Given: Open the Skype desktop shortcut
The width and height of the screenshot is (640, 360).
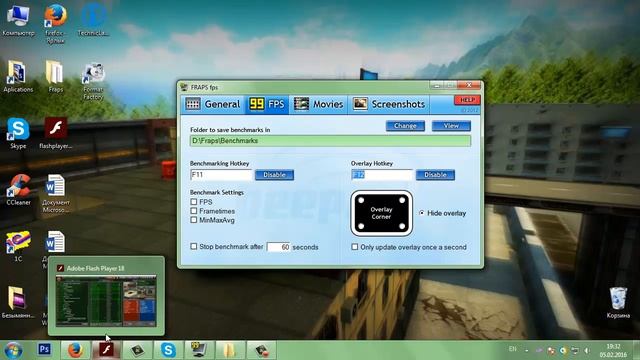Looking at the screenshot, I should coord(18,133).
